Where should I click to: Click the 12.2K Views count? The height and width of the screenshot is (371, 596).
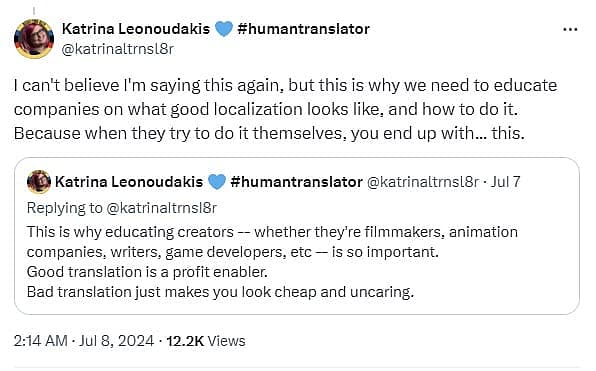click(x=206, y=341)
